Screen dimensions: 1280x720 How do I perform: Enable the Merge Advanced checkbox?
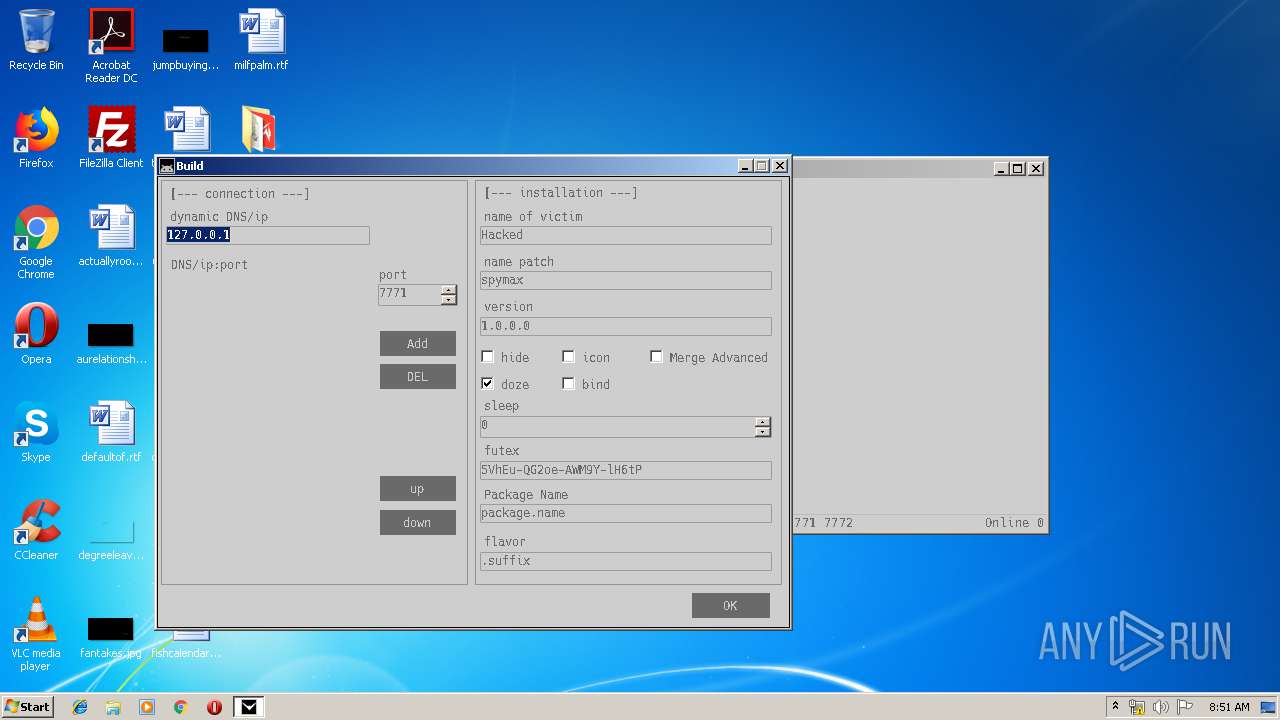(x=656, y=357)
